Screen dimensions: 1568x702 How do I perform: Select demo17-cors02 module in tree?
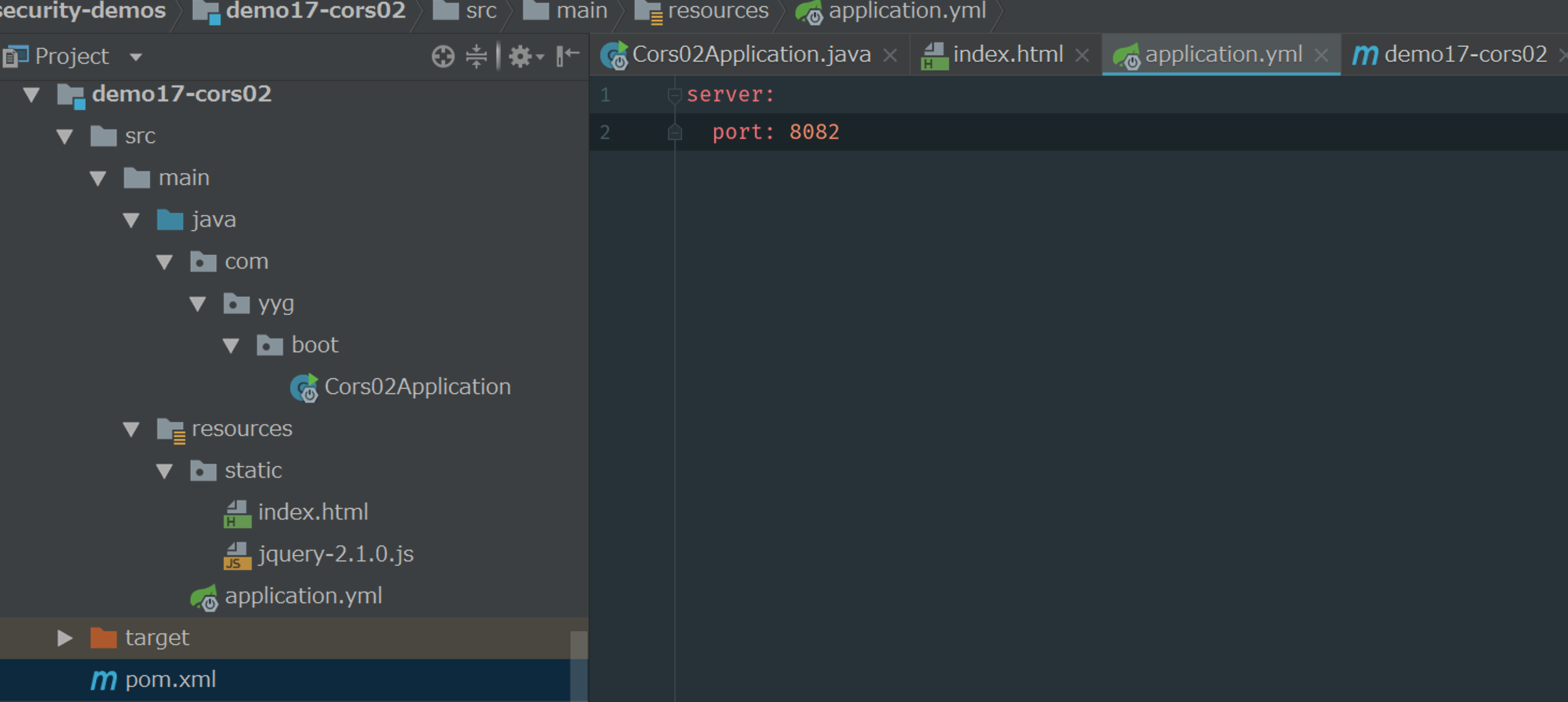pyautogui.click(x=181, y=94)
